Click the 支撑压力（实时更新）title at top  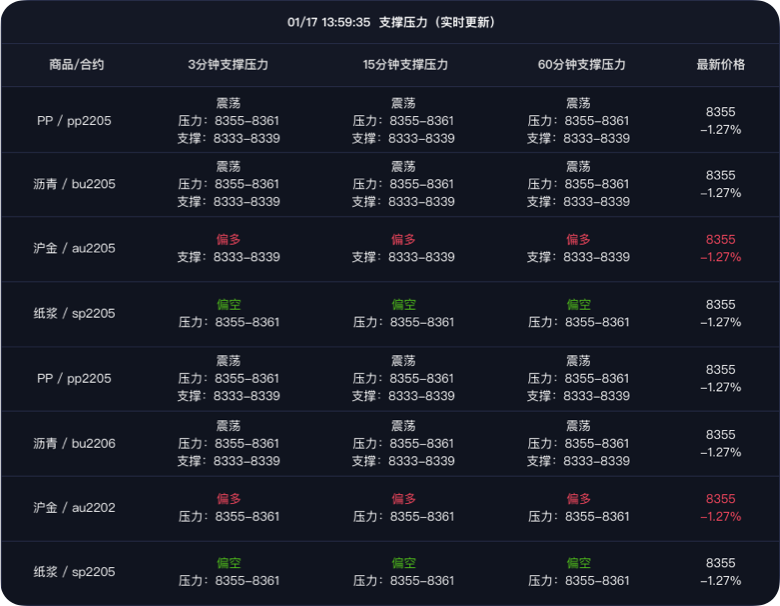point(437,22)
